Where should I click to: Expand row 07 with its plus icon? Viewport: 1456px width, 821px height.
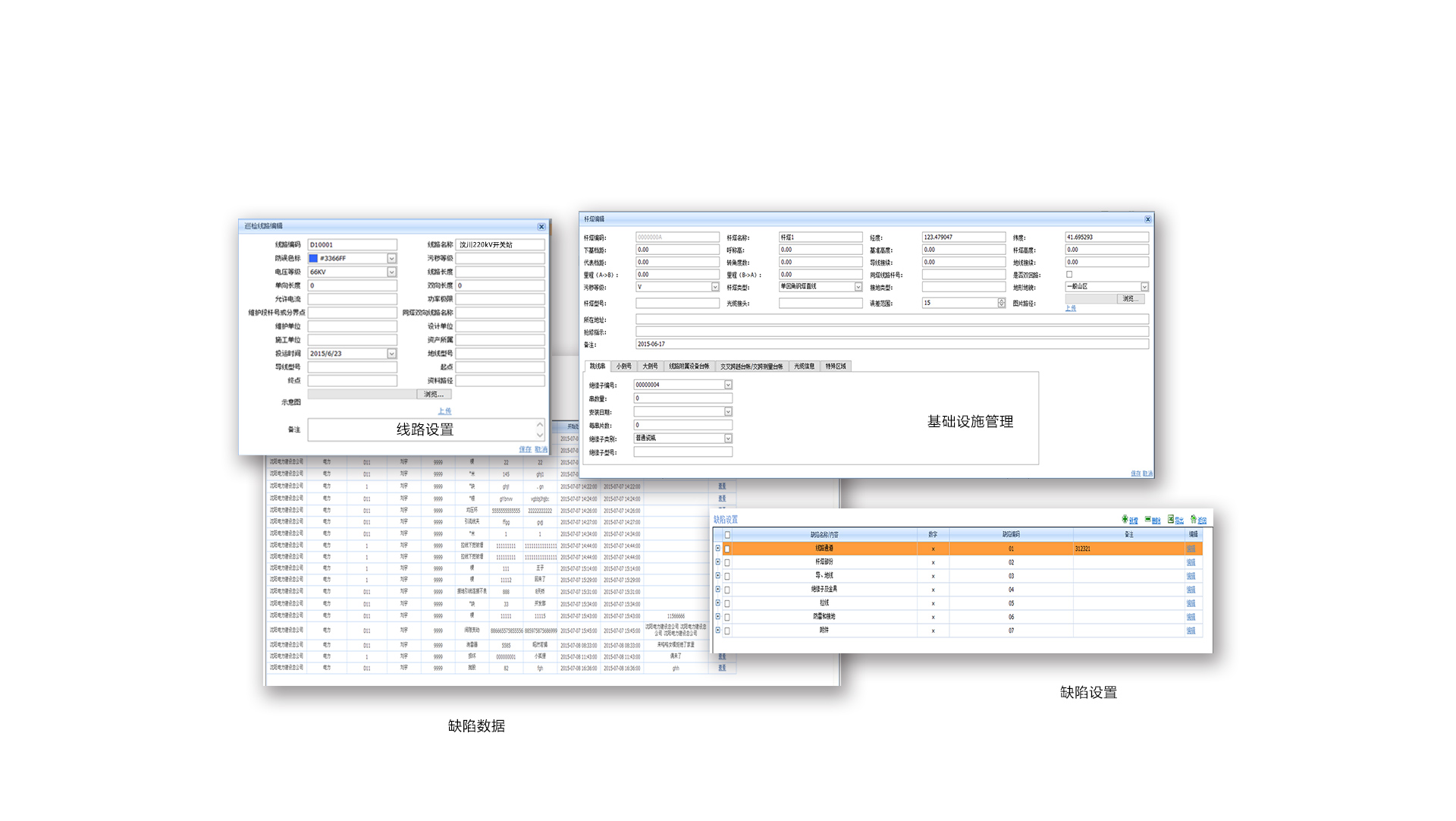click(717, 631)
